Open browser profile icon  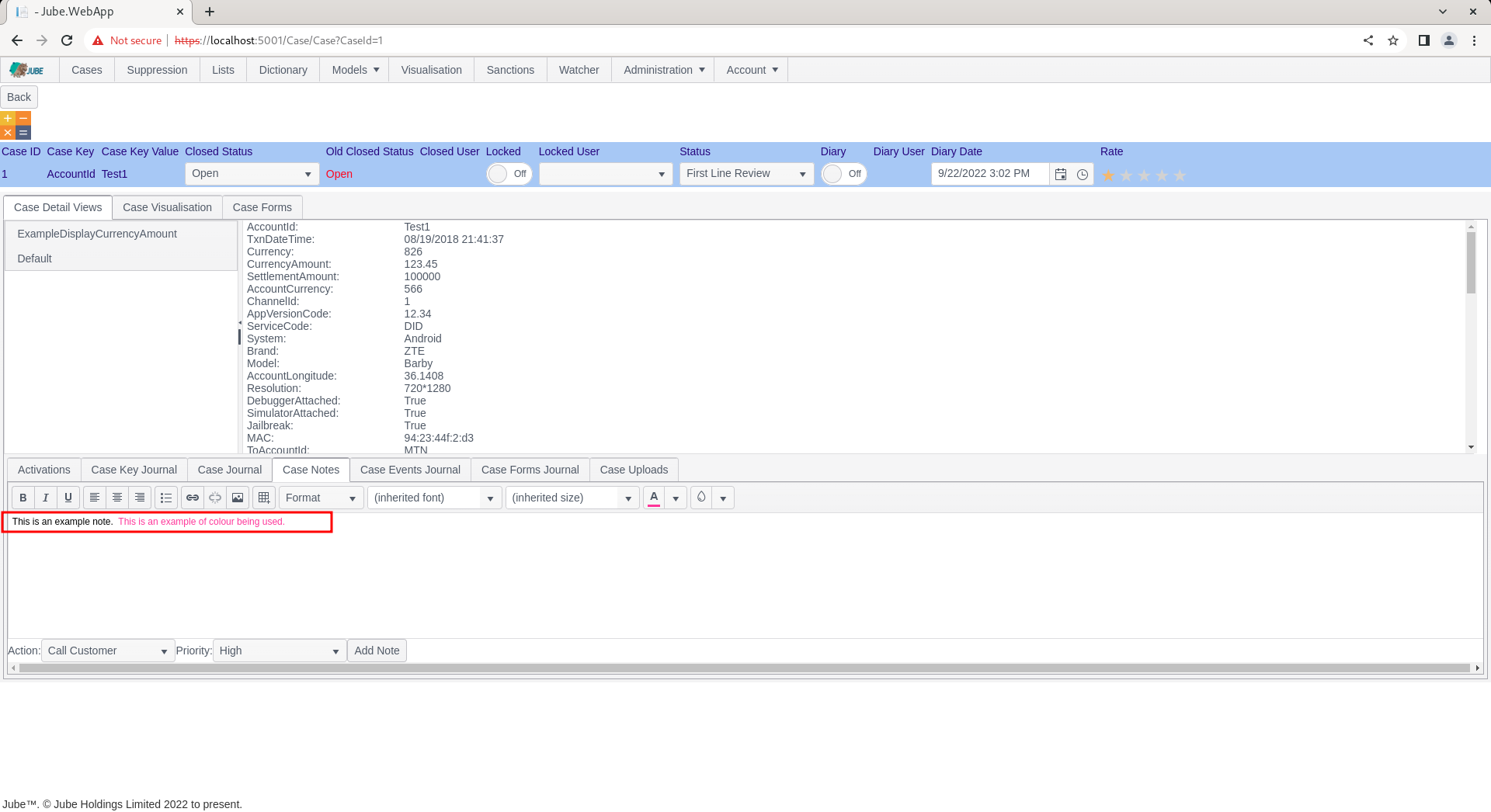pos(1449,40)
